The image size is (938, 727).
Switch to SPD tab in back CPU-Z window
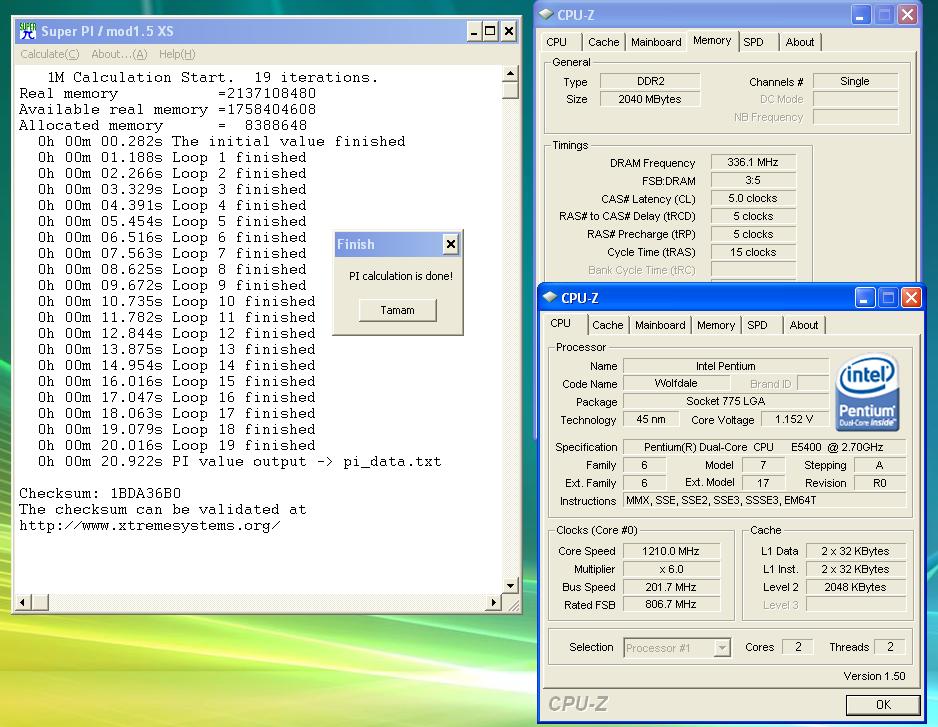754,42
